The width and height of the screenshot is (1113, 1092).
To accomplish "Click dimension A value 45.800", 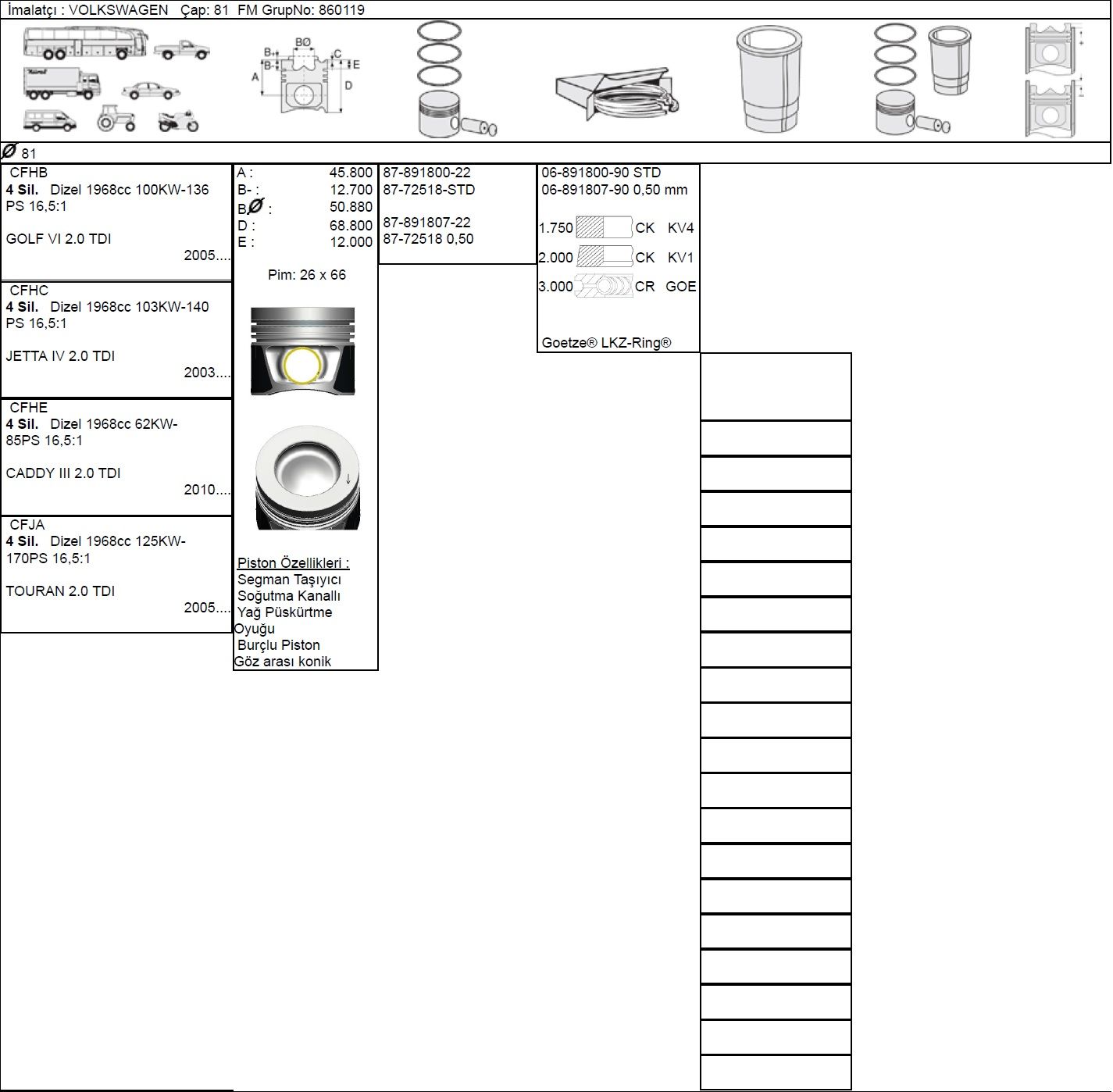I will (351, 173).
